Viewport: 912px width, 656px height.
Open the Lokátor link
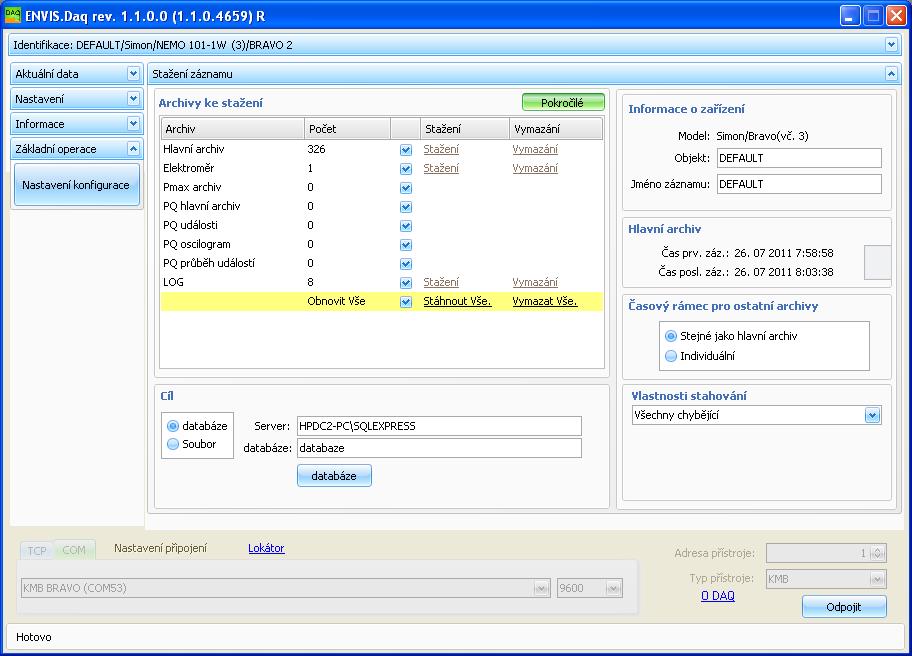click(x=266, y=548)
